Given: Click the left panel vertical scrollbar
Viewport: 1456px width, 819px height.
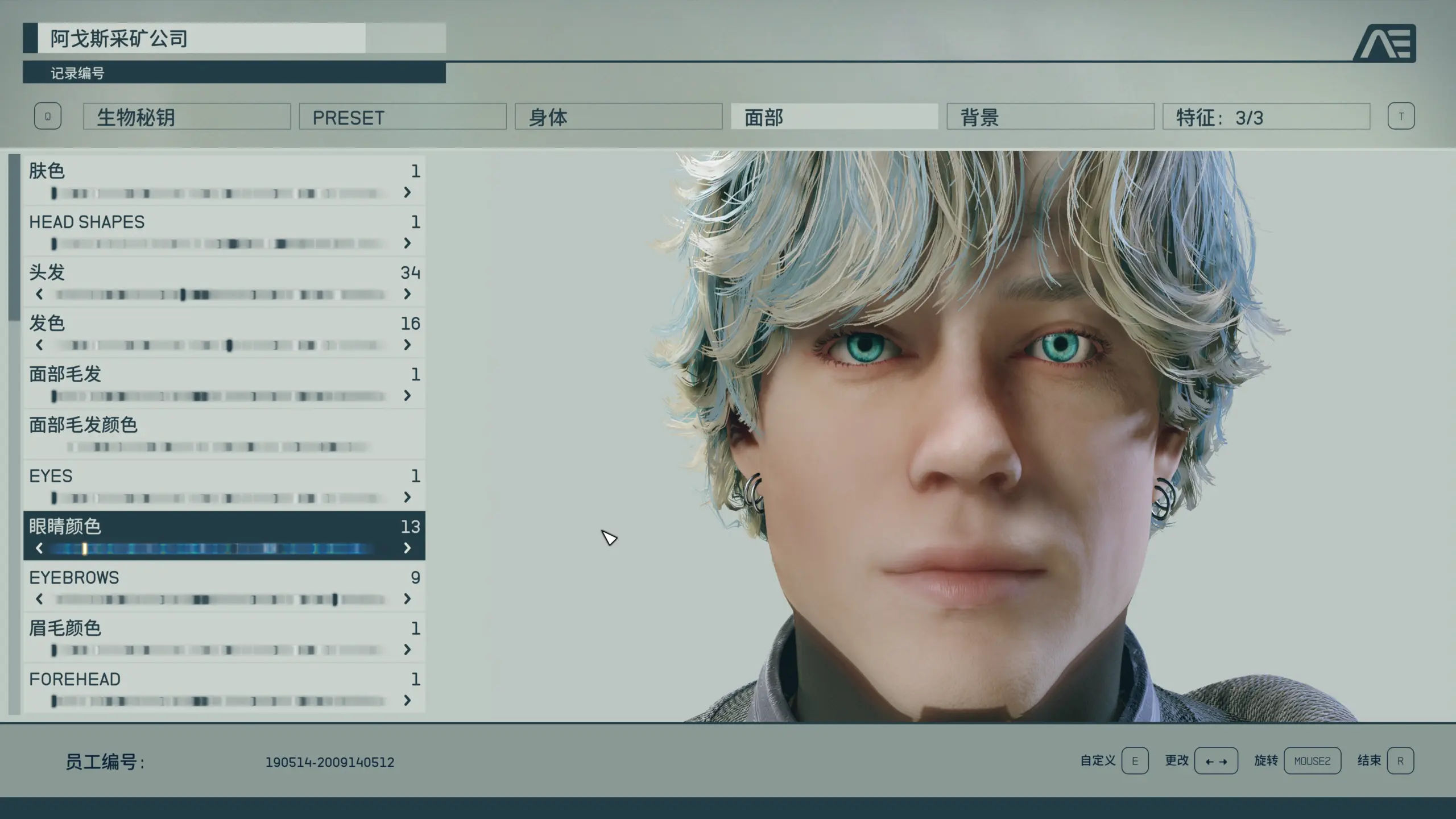Looking at the screenshot, I should click(14, 237).
